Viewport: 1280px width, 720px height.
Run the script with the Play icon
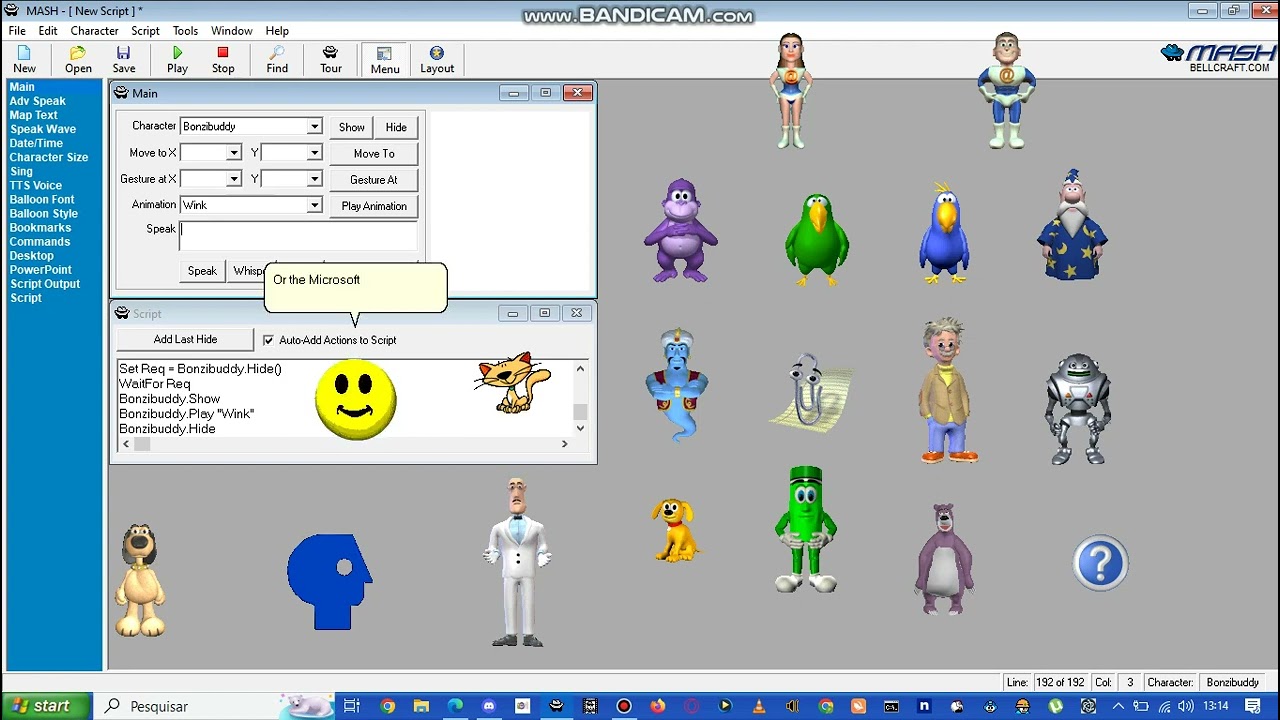point(177,59)
